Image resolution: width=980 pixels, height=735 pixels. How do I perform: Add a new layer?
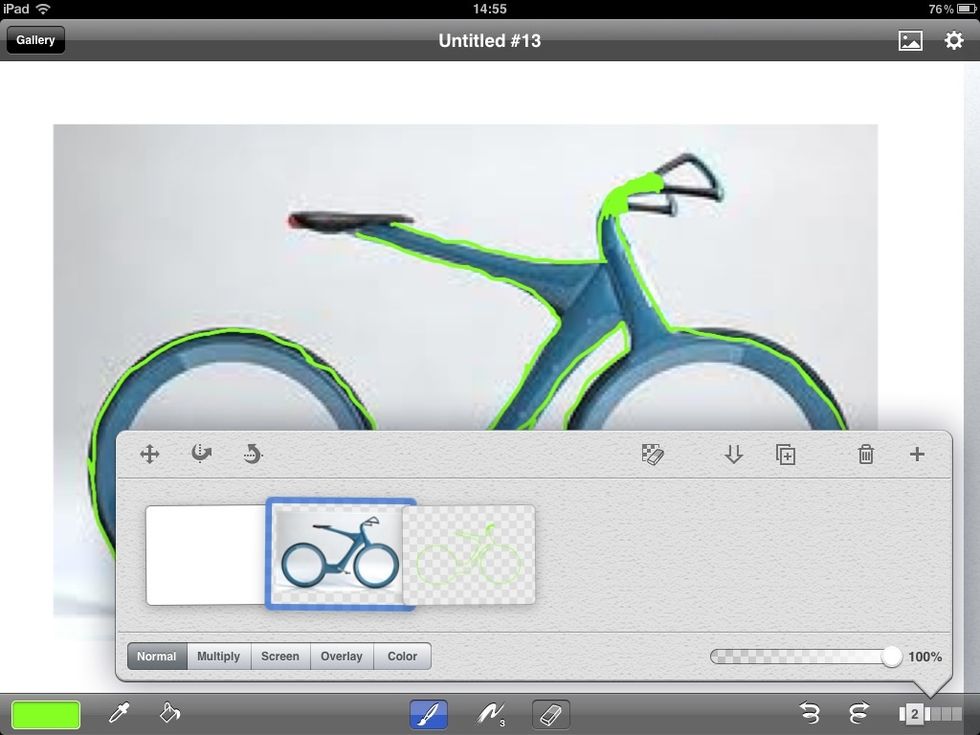916,454
